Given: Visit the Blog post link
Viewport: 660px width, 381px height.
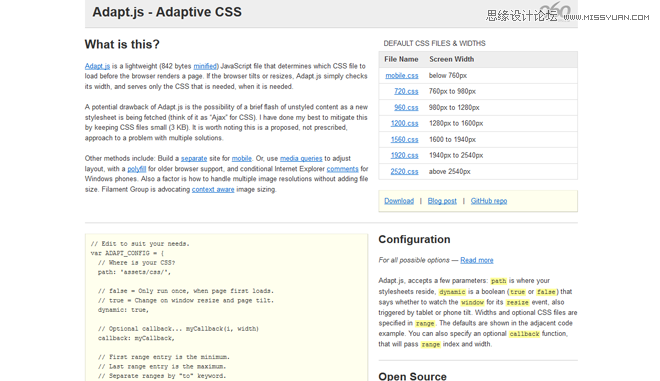Looking at the screenshot, I should tap(442, 201).
